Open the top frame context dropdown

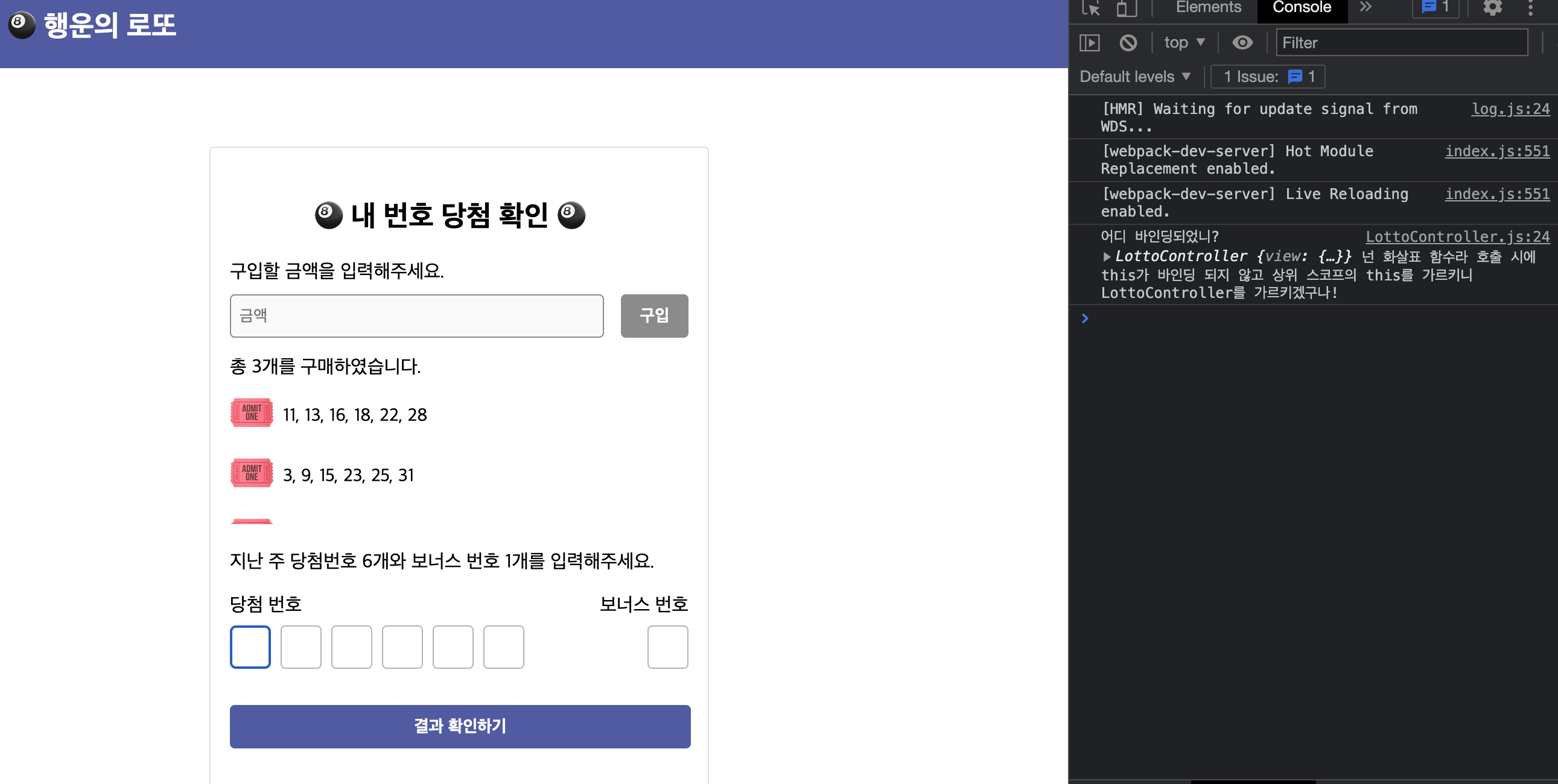pos(1183,42)
